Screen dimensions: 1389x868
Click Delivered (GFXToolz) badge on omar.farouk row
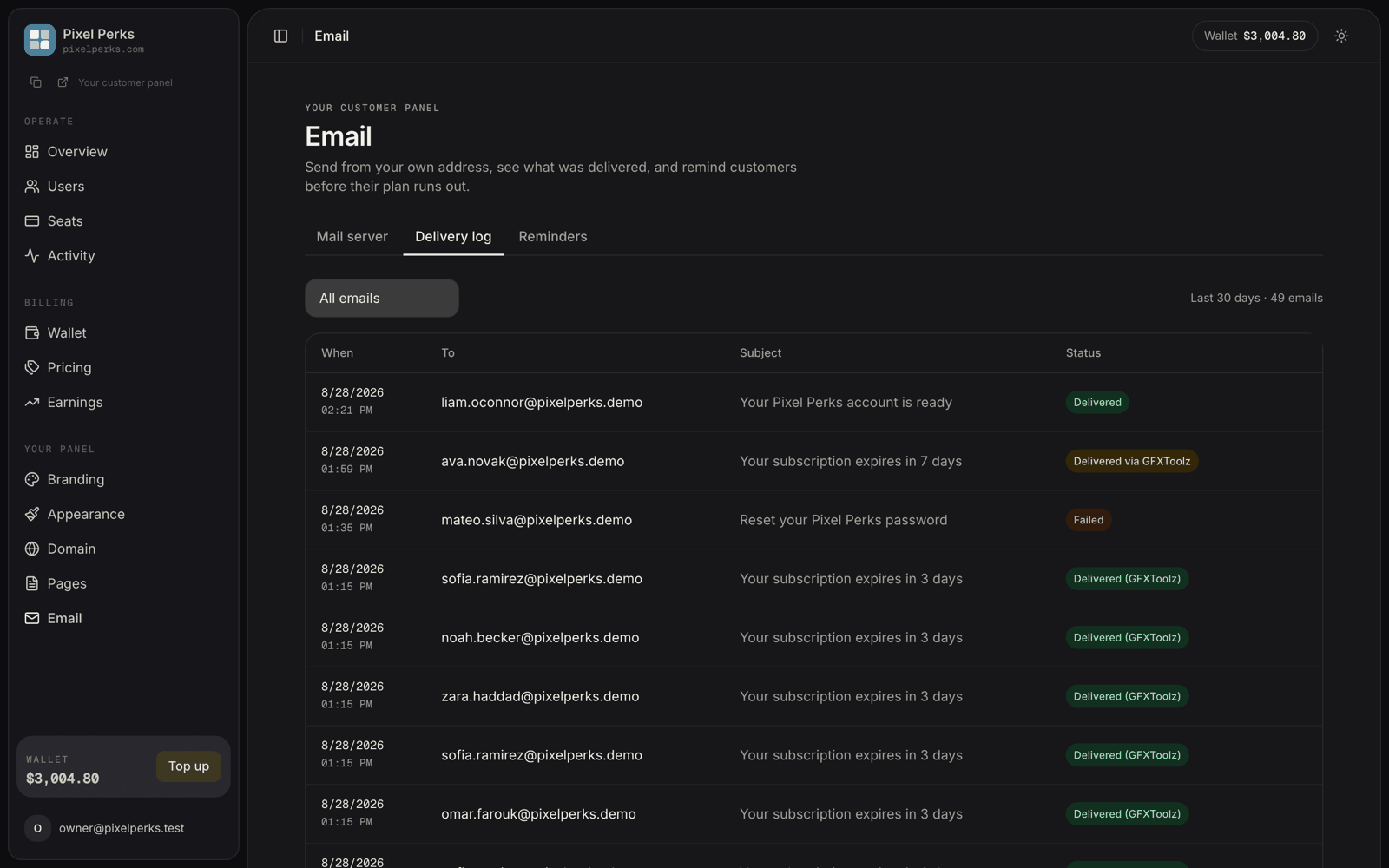coord(1127,814)
